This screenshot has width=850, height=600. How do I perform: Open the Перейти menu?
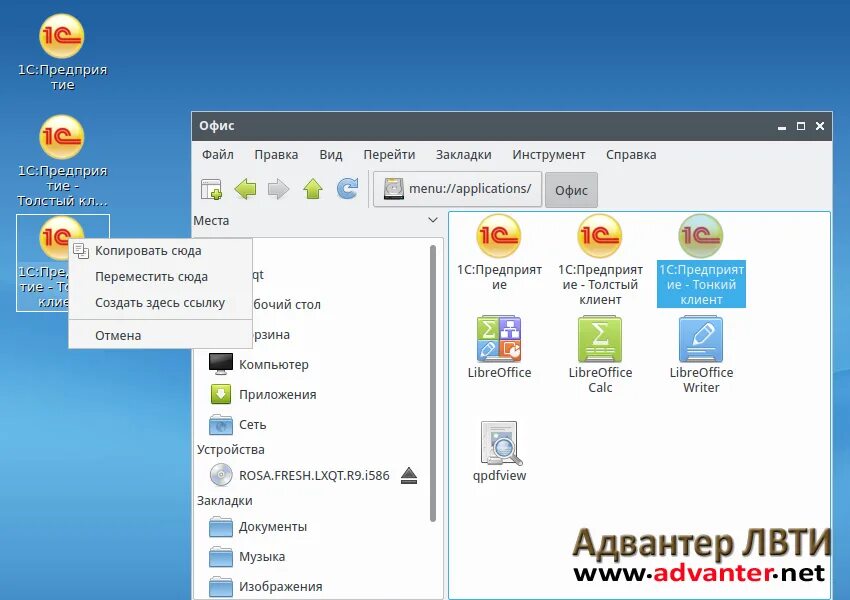click(x=389, y=154)
